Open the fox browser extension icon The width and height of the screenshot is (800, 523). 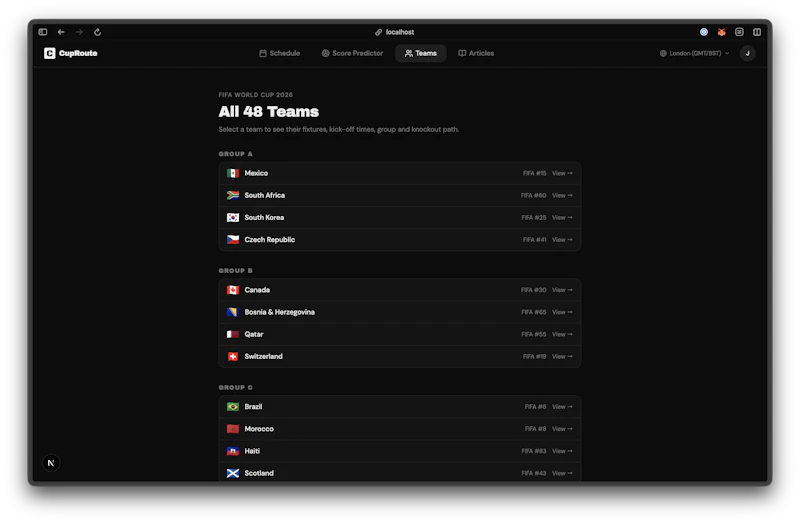(721, 32)
